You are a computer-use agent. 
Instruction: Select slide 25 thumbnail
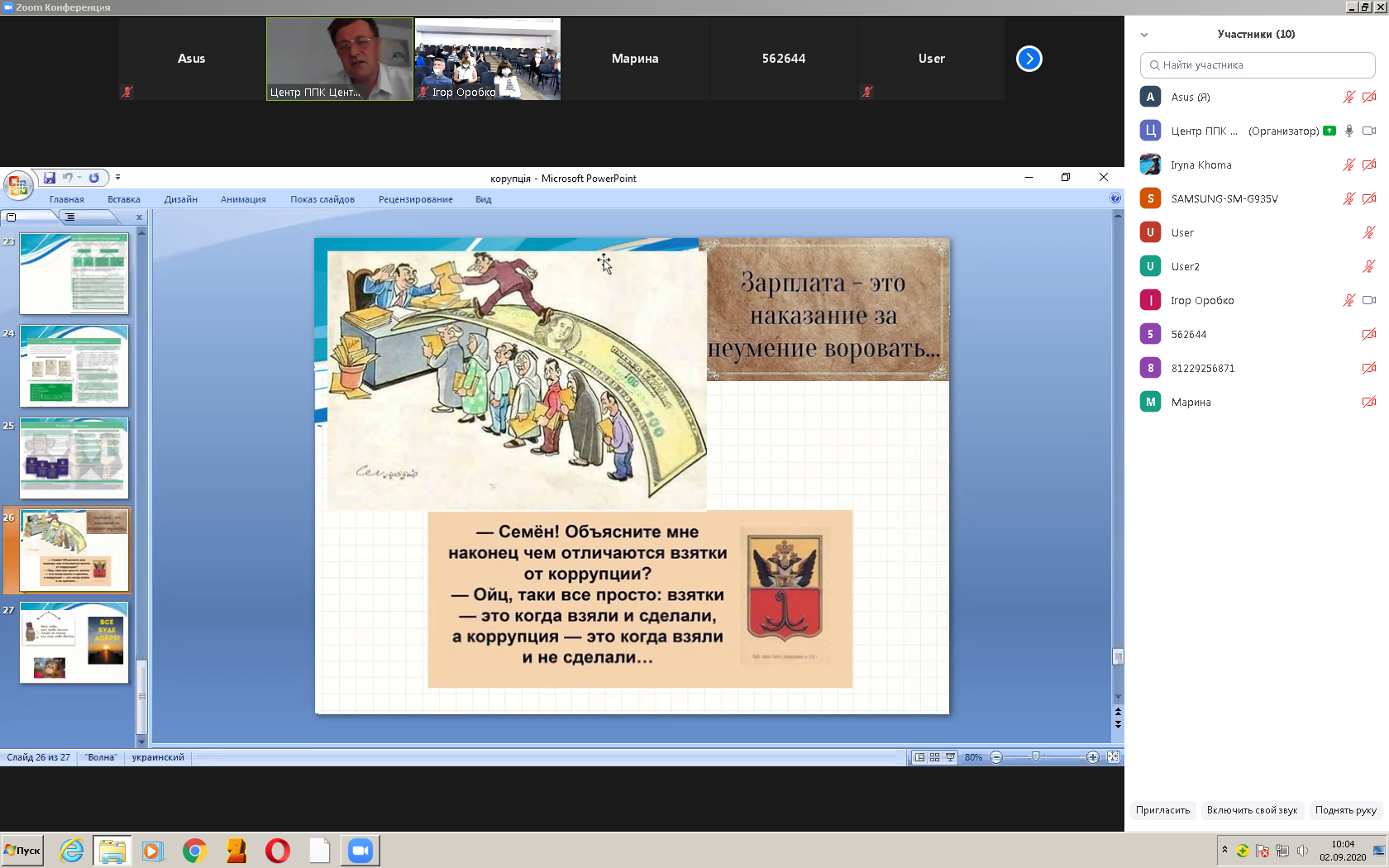pyautogui.click(x=74, y=458)
